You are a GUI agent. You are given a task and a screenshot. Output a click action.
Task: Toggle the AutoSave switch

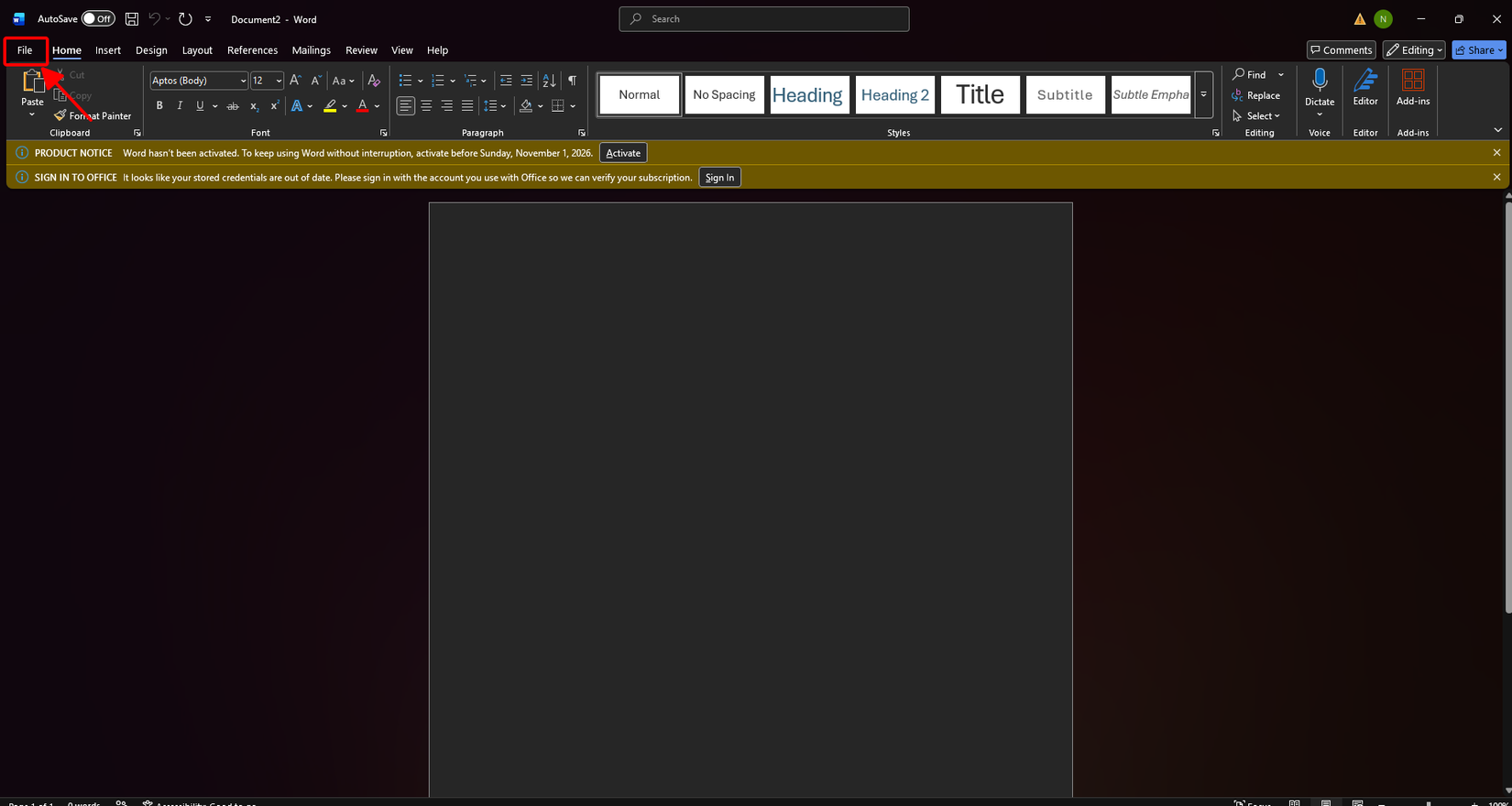(x=98, y=19)
